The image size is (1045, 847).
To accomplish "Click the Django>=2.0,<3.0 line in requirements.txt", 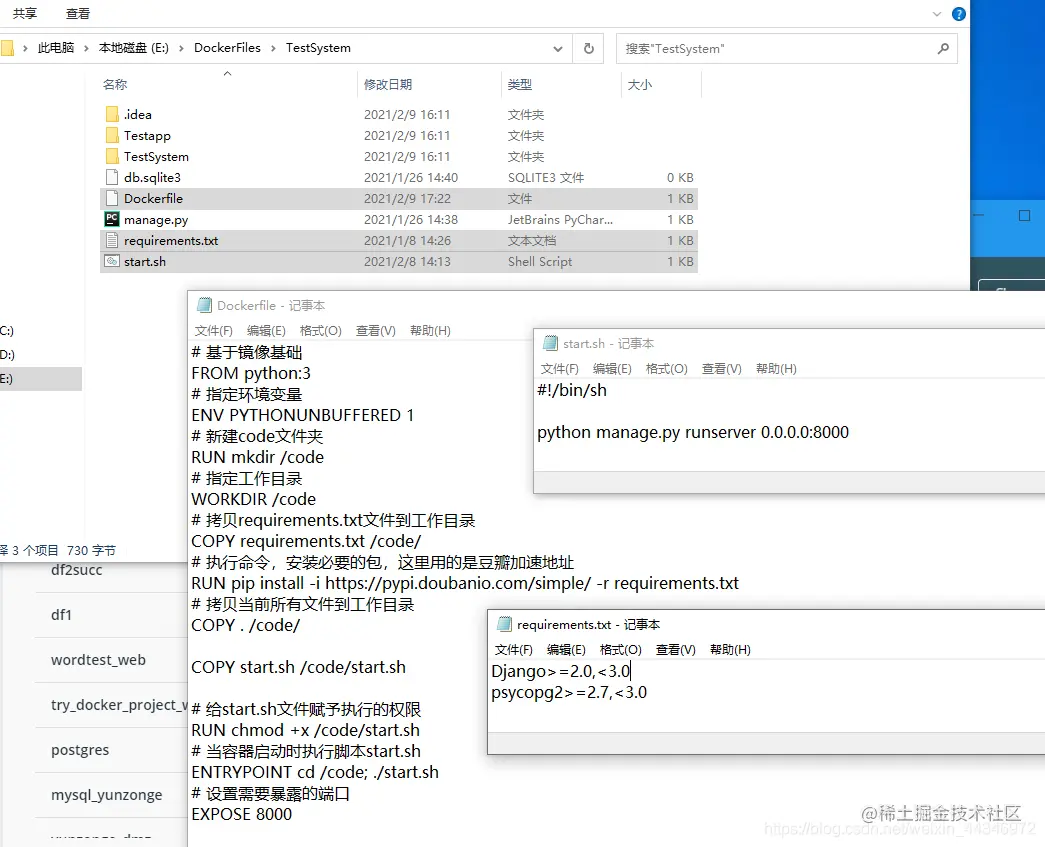I will pos(560,672).
